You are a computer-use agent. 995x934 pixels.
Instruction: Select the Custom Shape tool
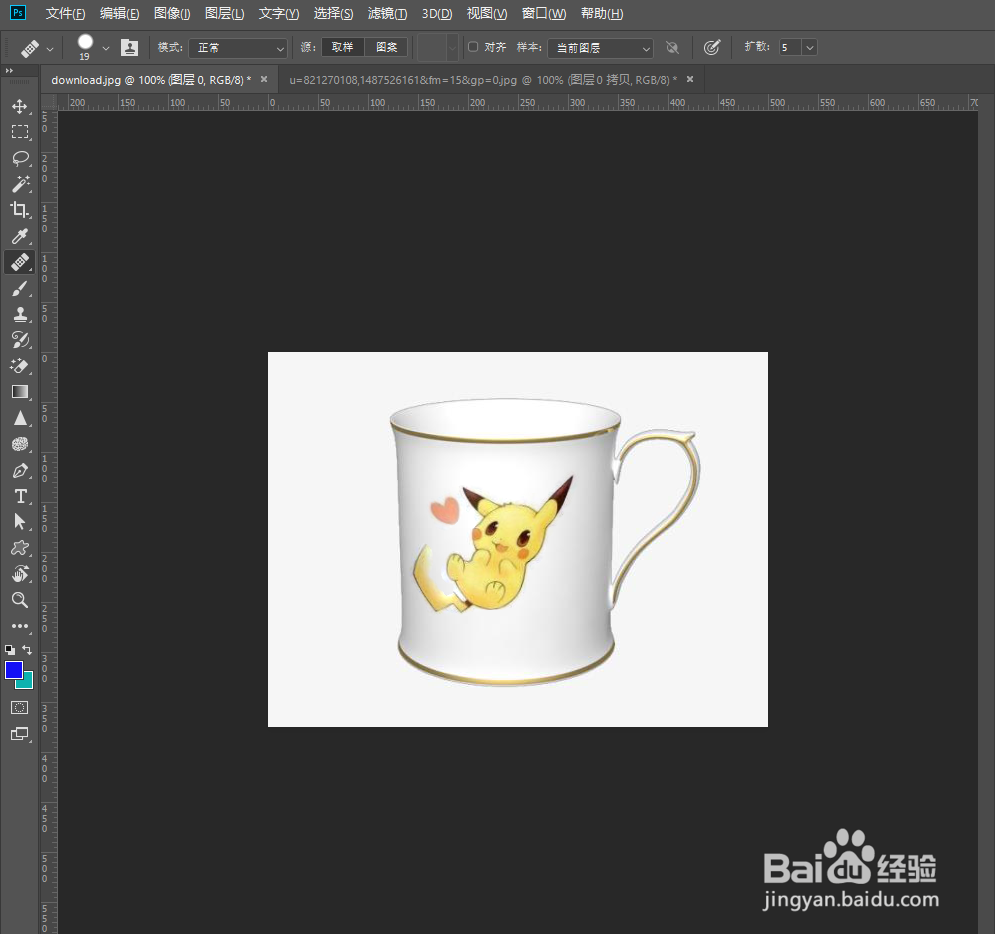tap(20, 548)
